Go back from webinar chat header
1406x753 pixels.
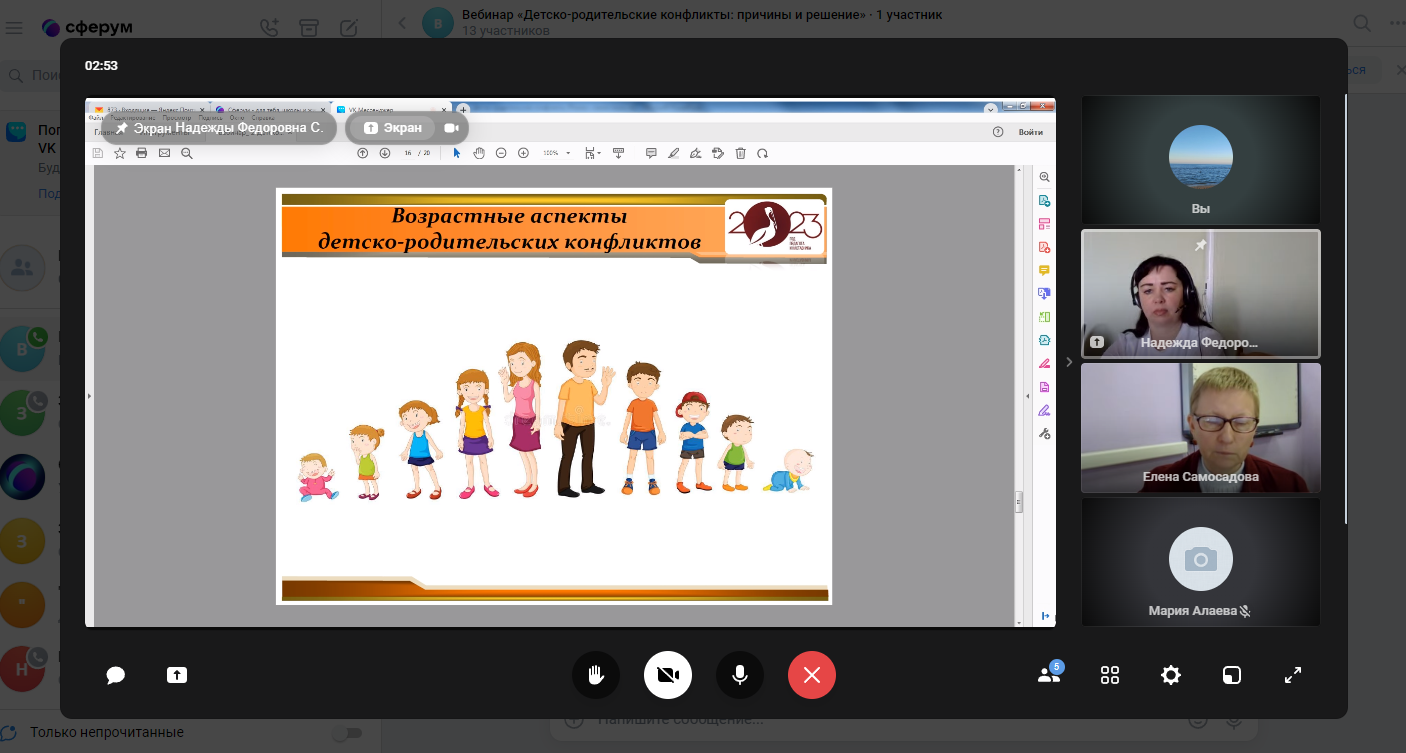(x=402, y=23)
